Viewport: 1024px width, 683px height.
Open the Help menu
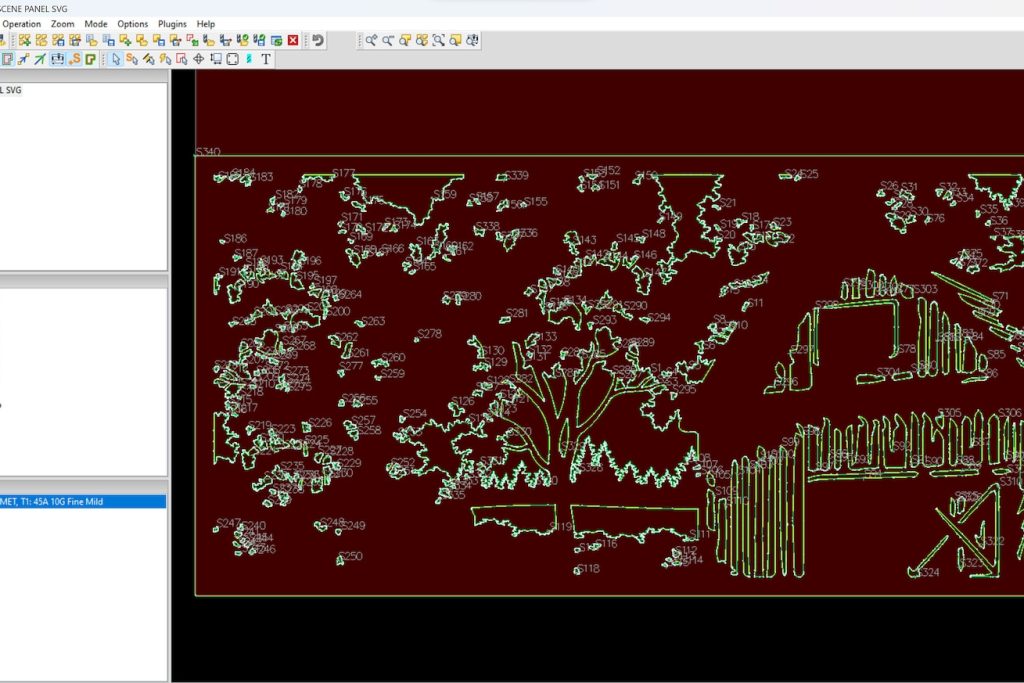coord(205,23)
